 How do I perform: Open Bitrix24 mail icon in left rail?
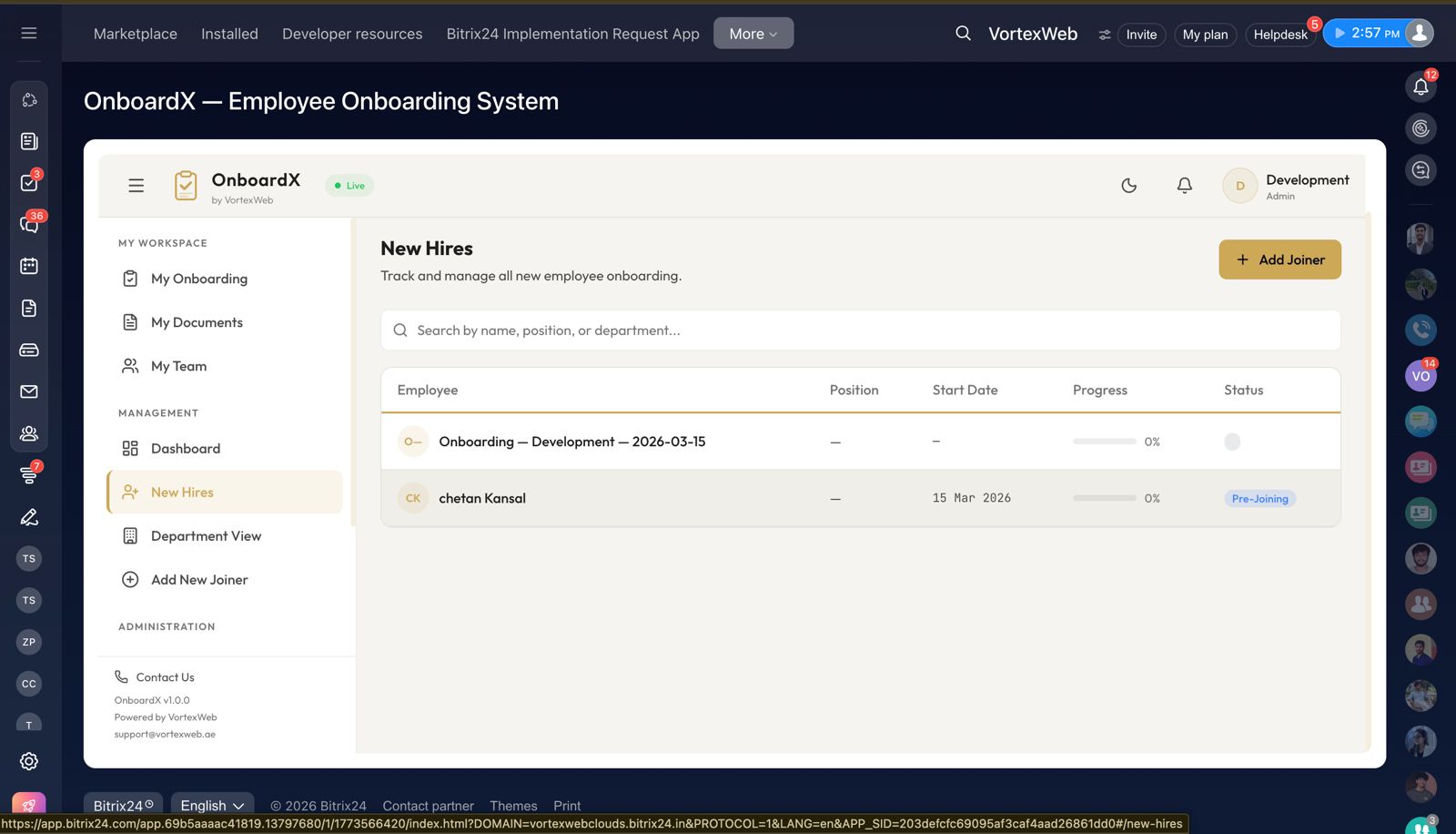[29, 392]
